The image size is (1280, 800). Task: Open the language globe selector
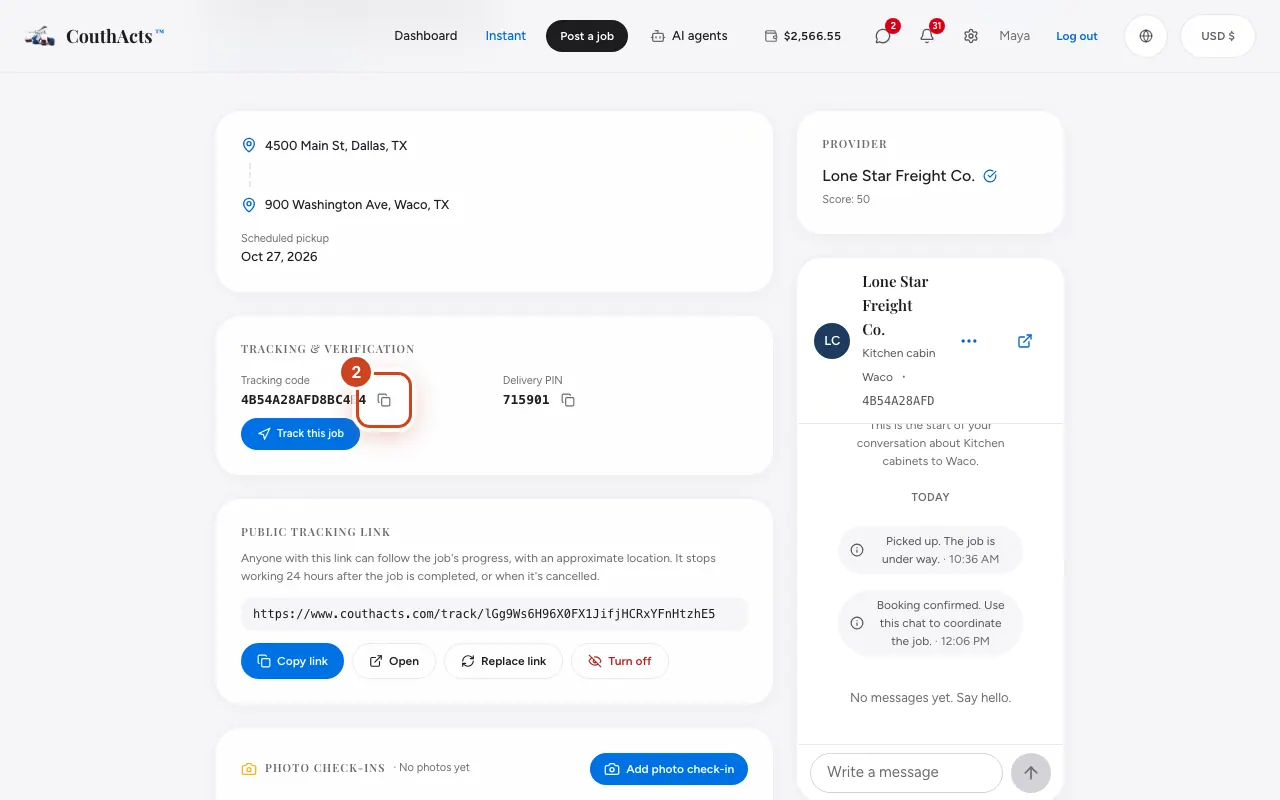[x=1146, y=36]
